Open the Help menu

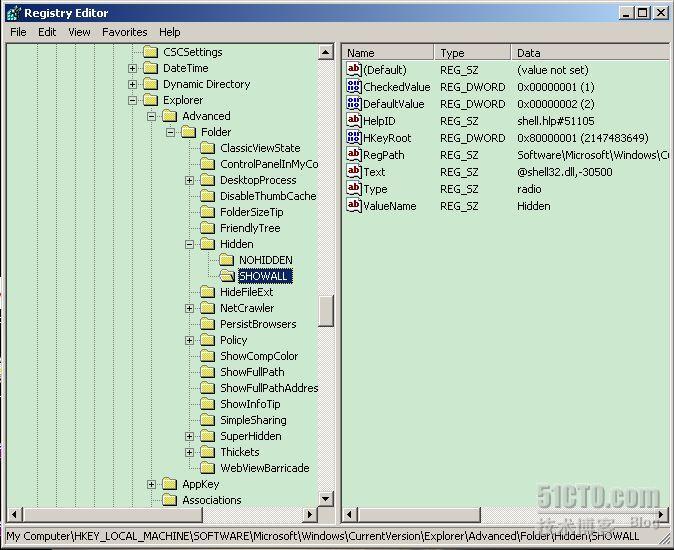[169, 32]
